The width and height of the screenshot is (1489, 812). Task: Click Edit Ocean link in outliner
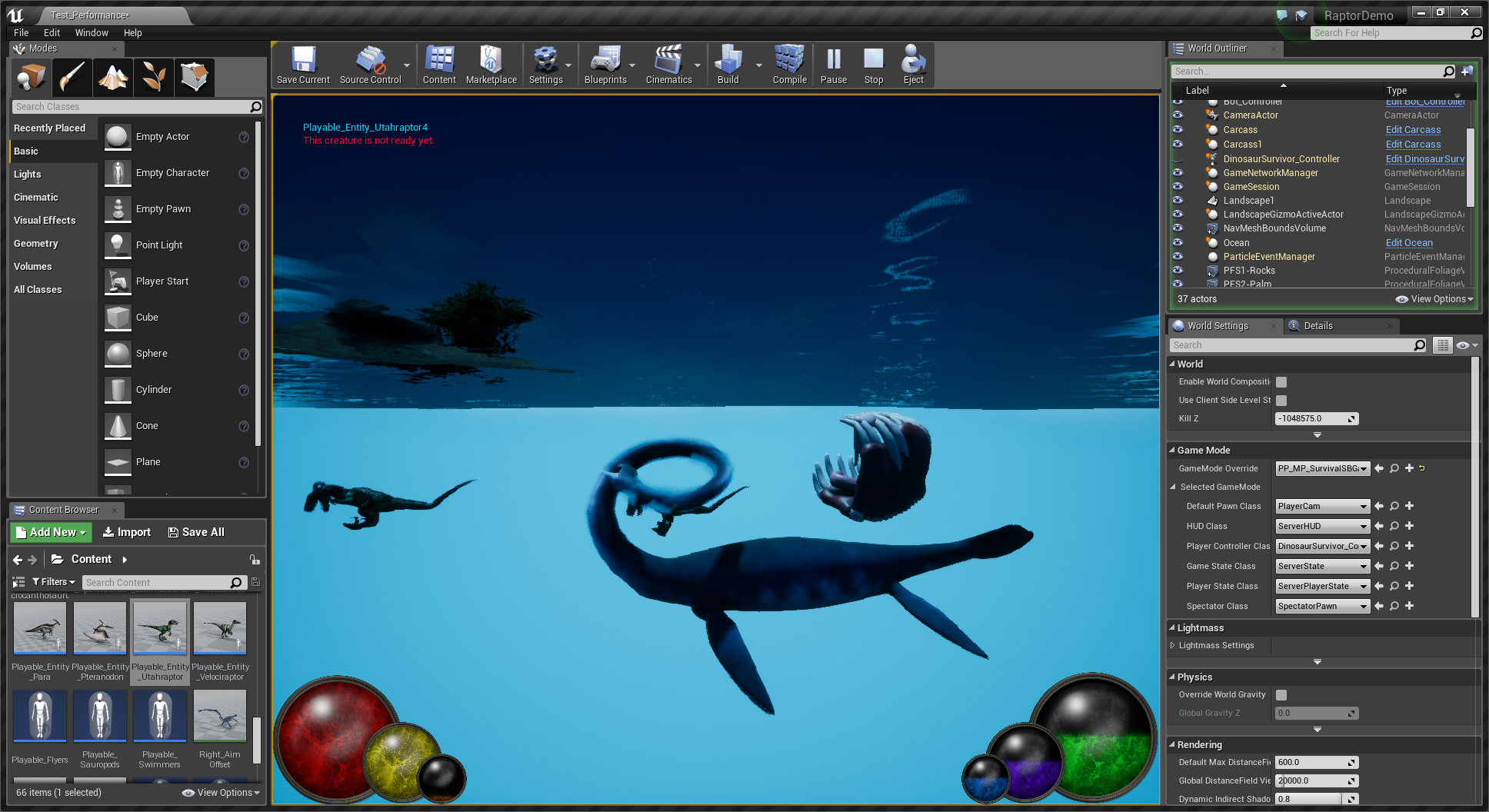(x=1409, y=242)
